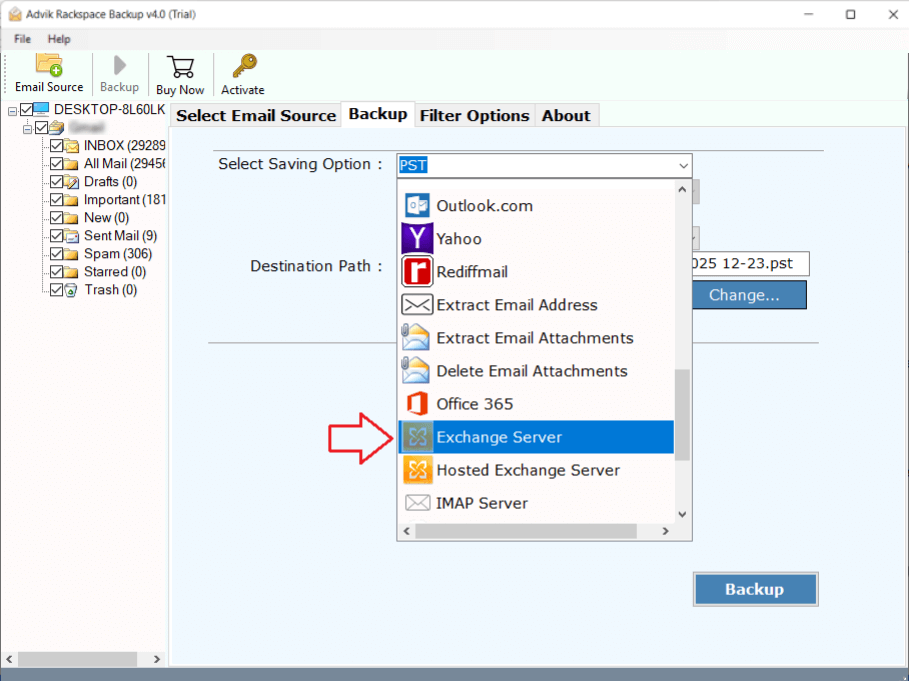Open the Select Saving Option dropdown arrow
909x681 pixels.
click(683, 166)
